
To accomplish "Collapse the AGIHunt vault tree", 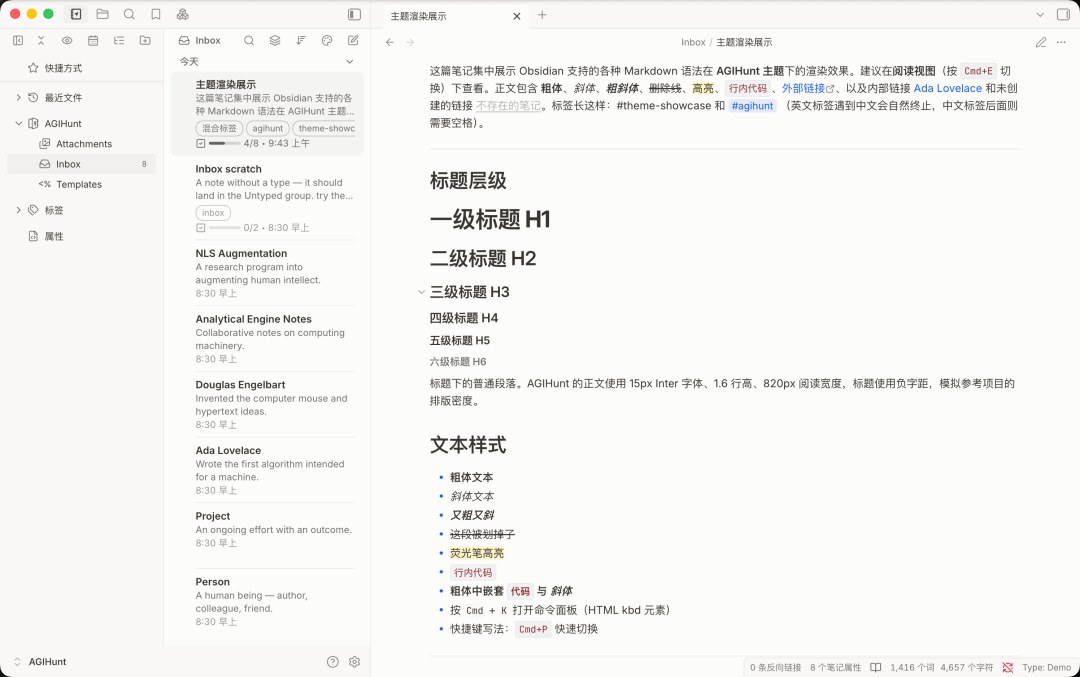I will [x=19, y=124].
